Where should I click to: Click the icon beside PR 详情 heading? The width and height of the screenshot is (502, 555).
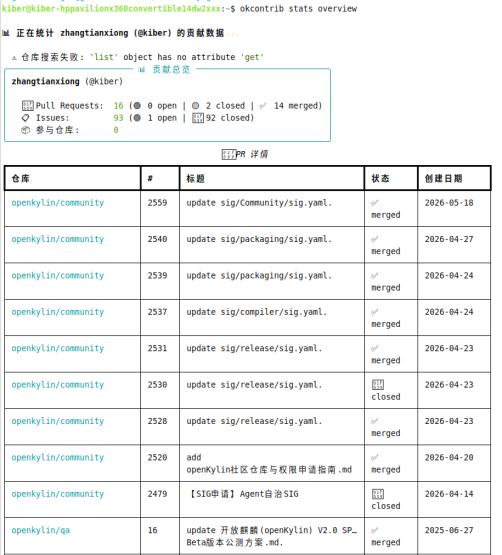click(x=229, y=154)
